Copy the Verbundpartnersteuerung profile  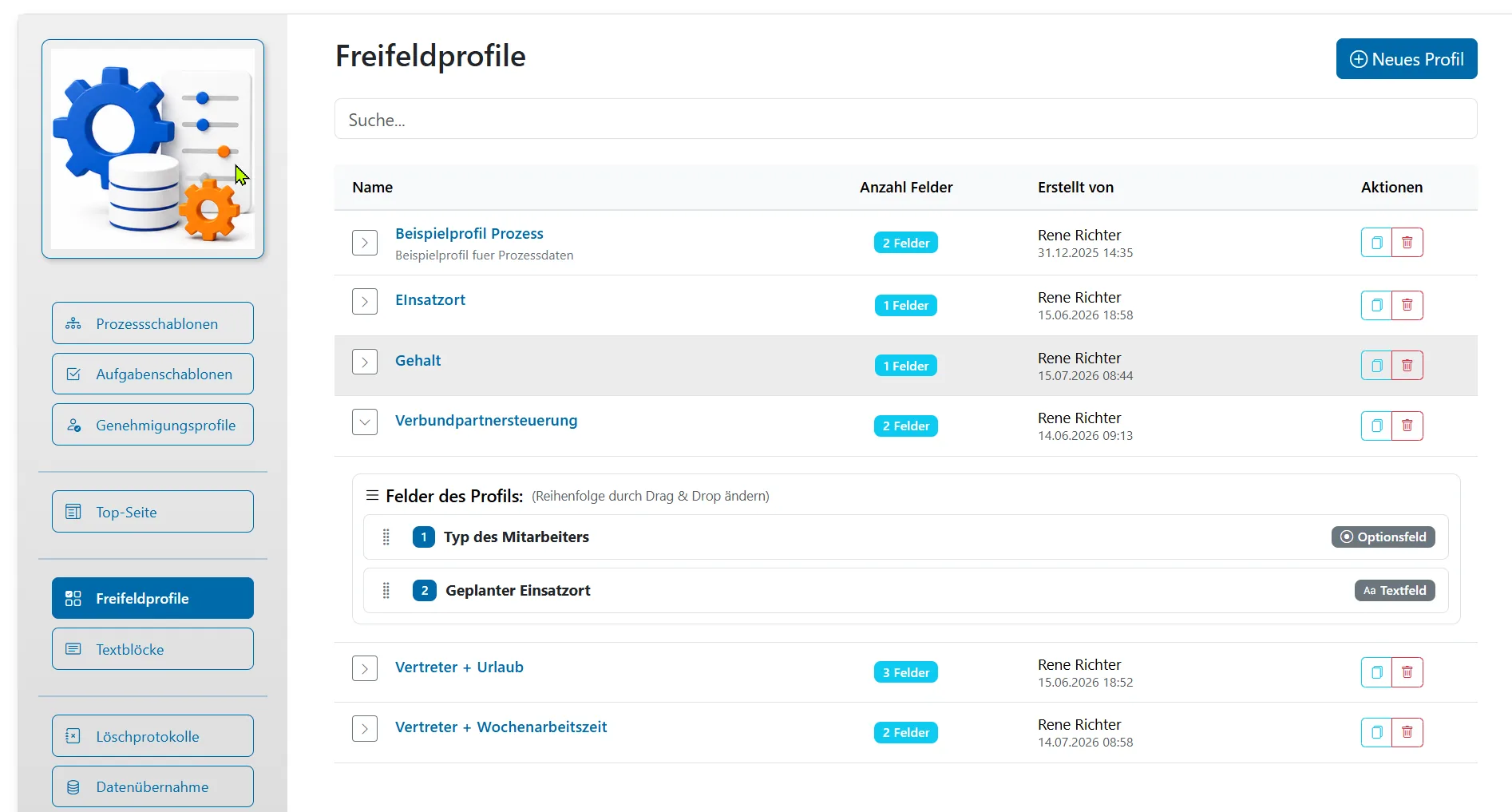[1376, 426]
